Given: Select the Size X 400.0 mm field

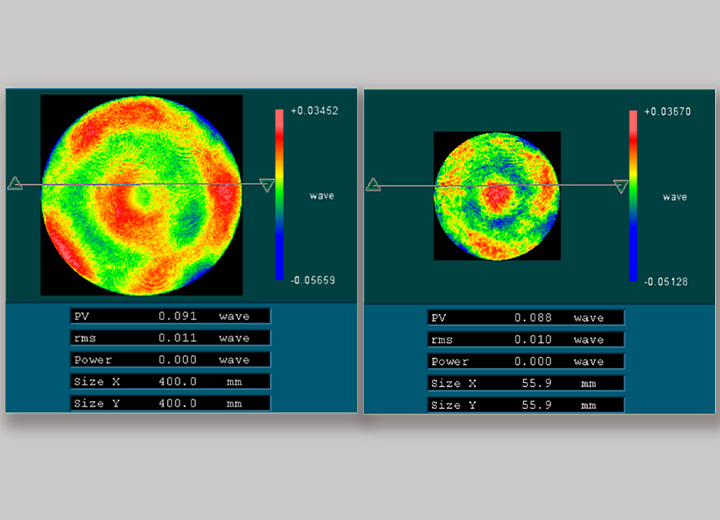Looking at the screenshot, I should [170, 381].
